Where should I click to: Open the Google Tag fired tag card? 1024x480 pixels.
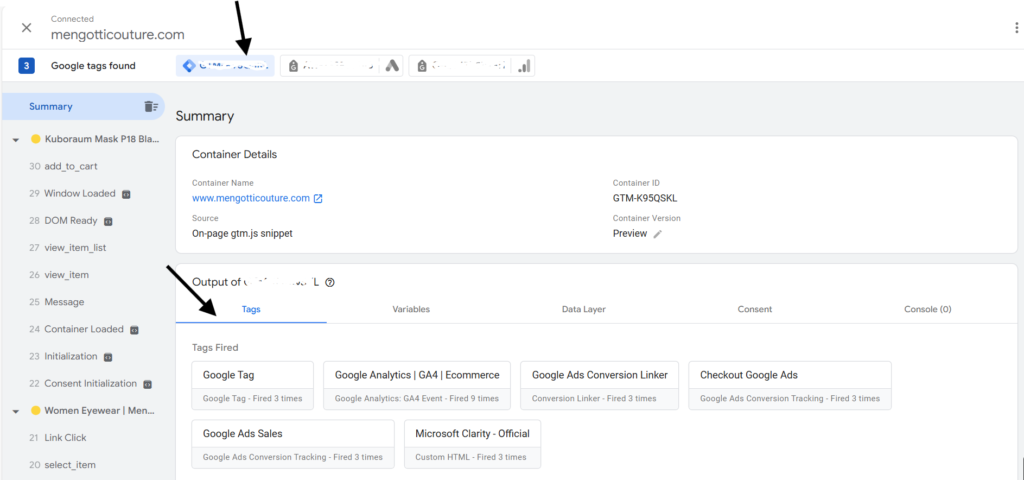tap(252, 385)
